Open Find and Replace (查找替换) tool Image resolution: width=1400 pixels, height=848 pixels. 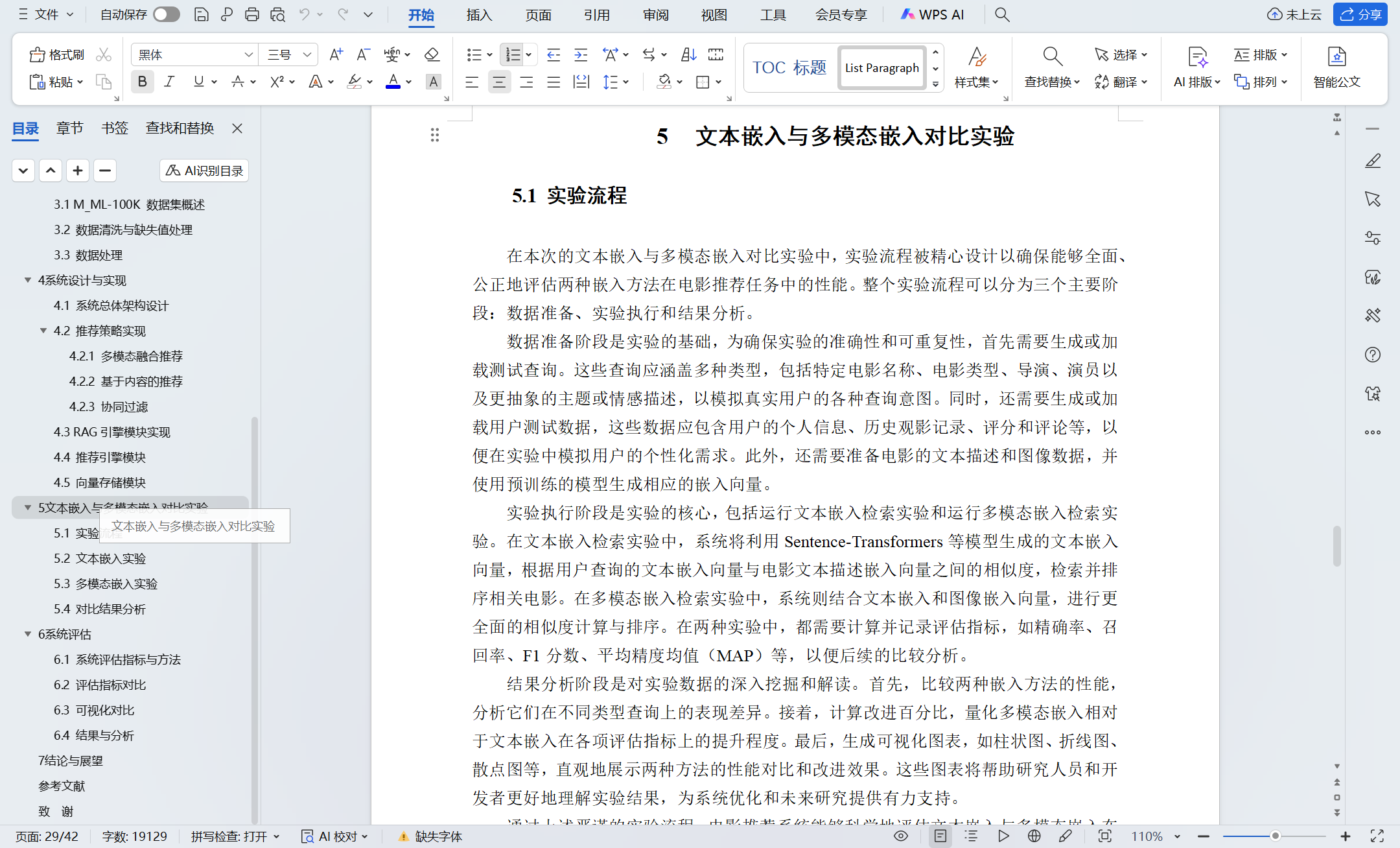pos(1052,67)
